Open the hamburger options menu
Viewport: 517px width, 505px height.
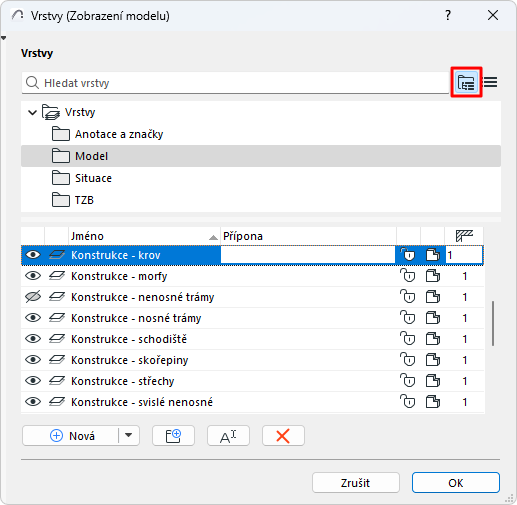(x=491, y=82)
